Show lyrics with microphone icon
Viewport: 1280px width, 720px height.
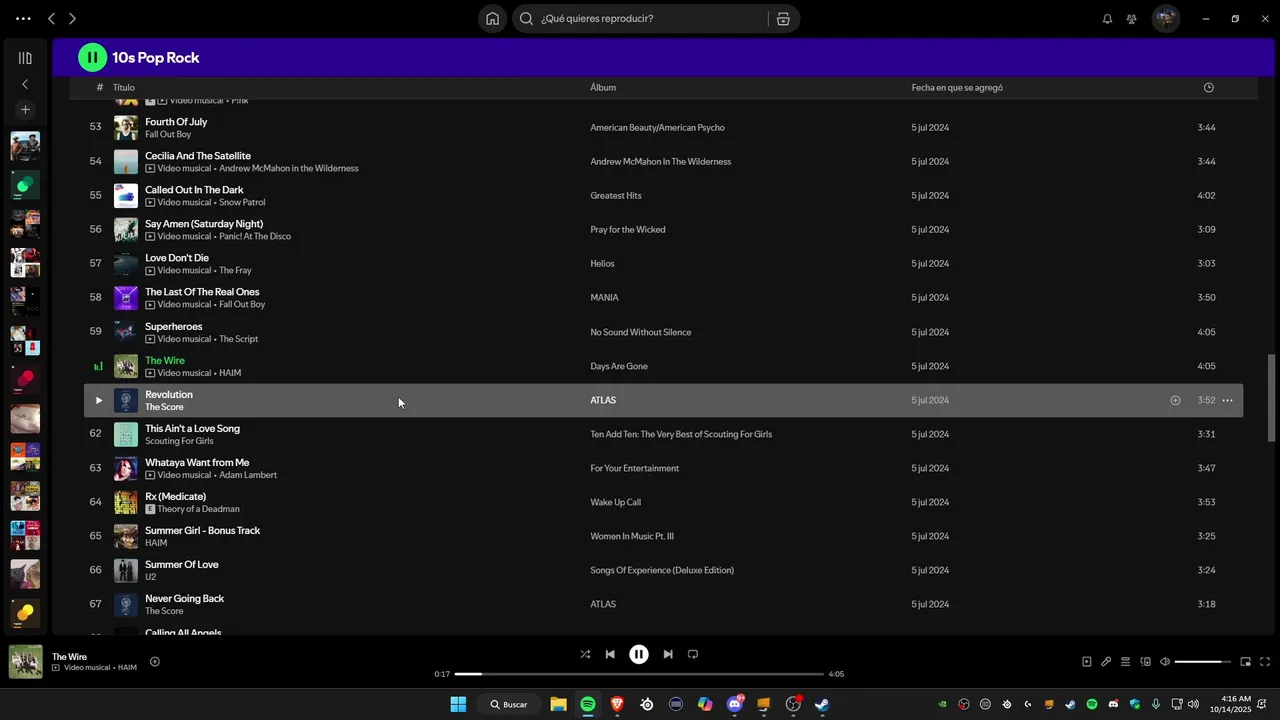(x=1106, y=661)
